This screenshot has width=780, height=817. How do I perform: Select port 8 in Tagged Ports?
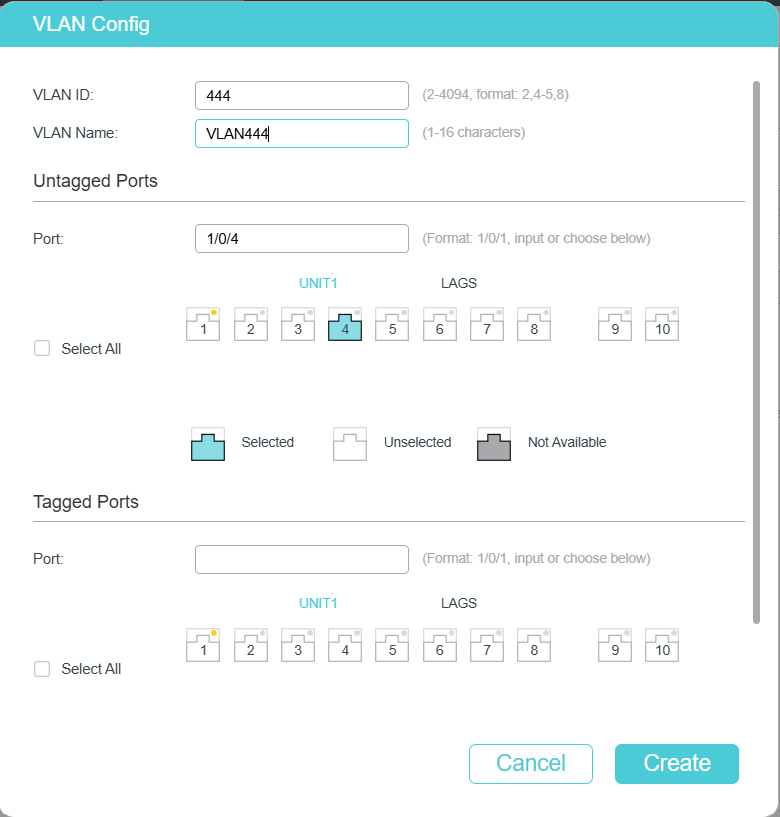(x=534, y=645)
